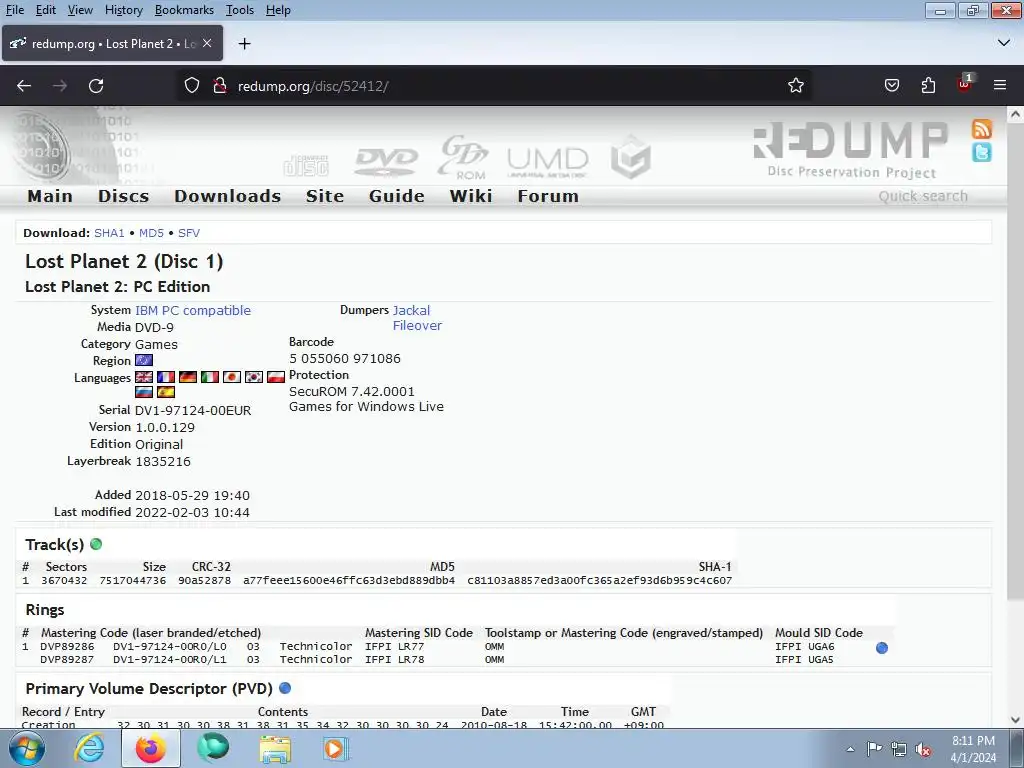Open the Pocket save icon
1024x768 pixels.
click(x=891, y=86)
